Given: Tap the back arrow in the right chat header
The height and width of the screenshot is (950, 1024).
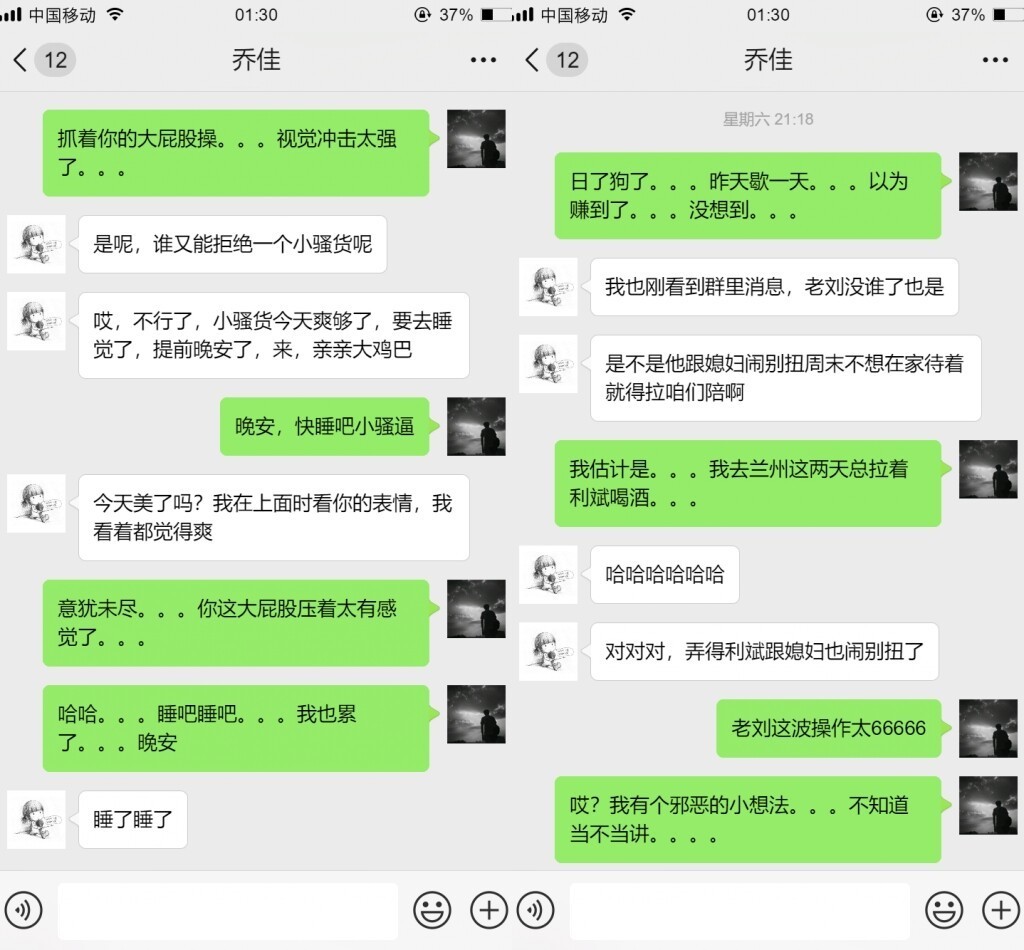Looking at the screenshot, I should point(532,59).
